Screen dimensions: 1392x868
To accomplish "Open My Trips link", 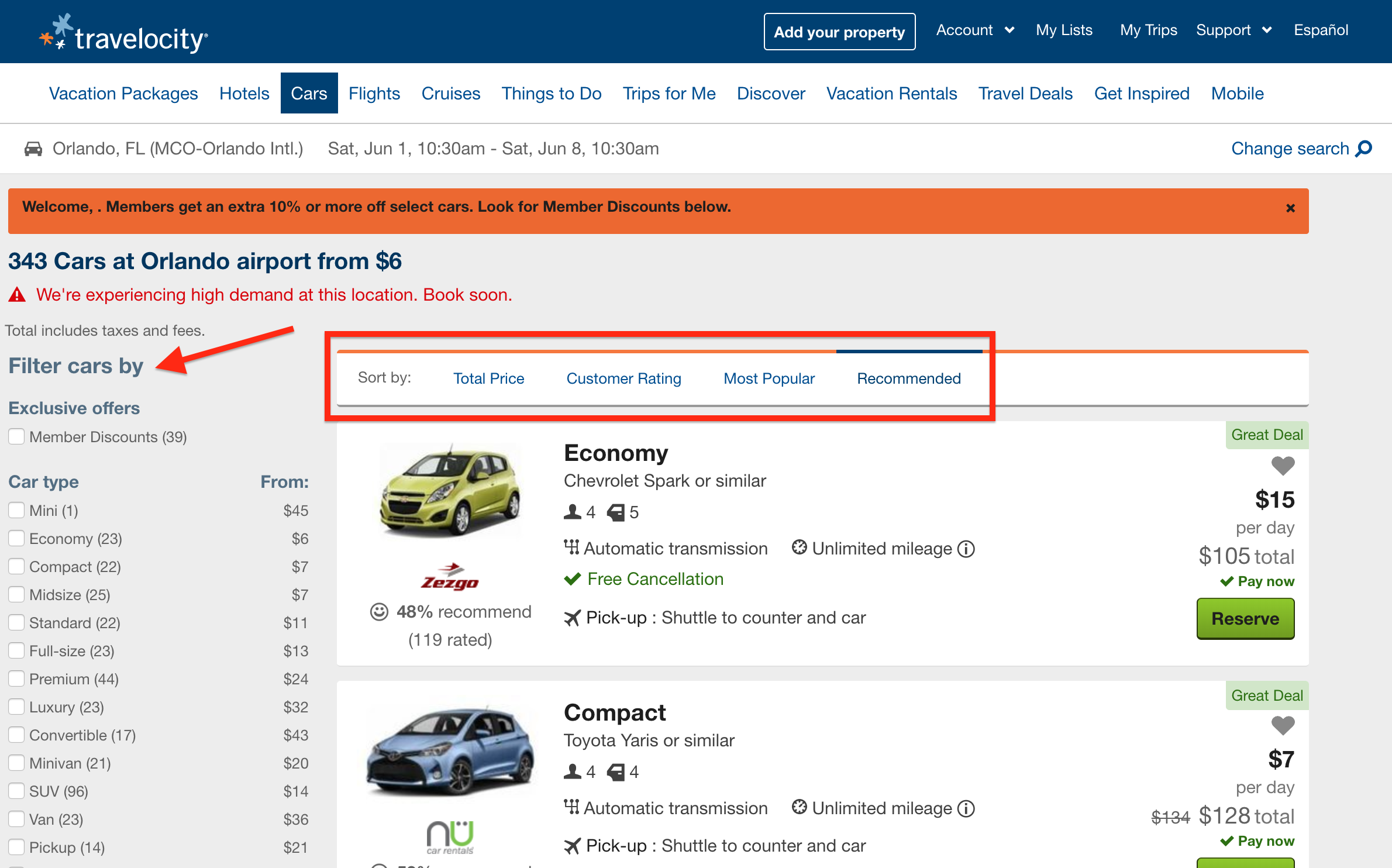I will click(x=1148, y=30).
